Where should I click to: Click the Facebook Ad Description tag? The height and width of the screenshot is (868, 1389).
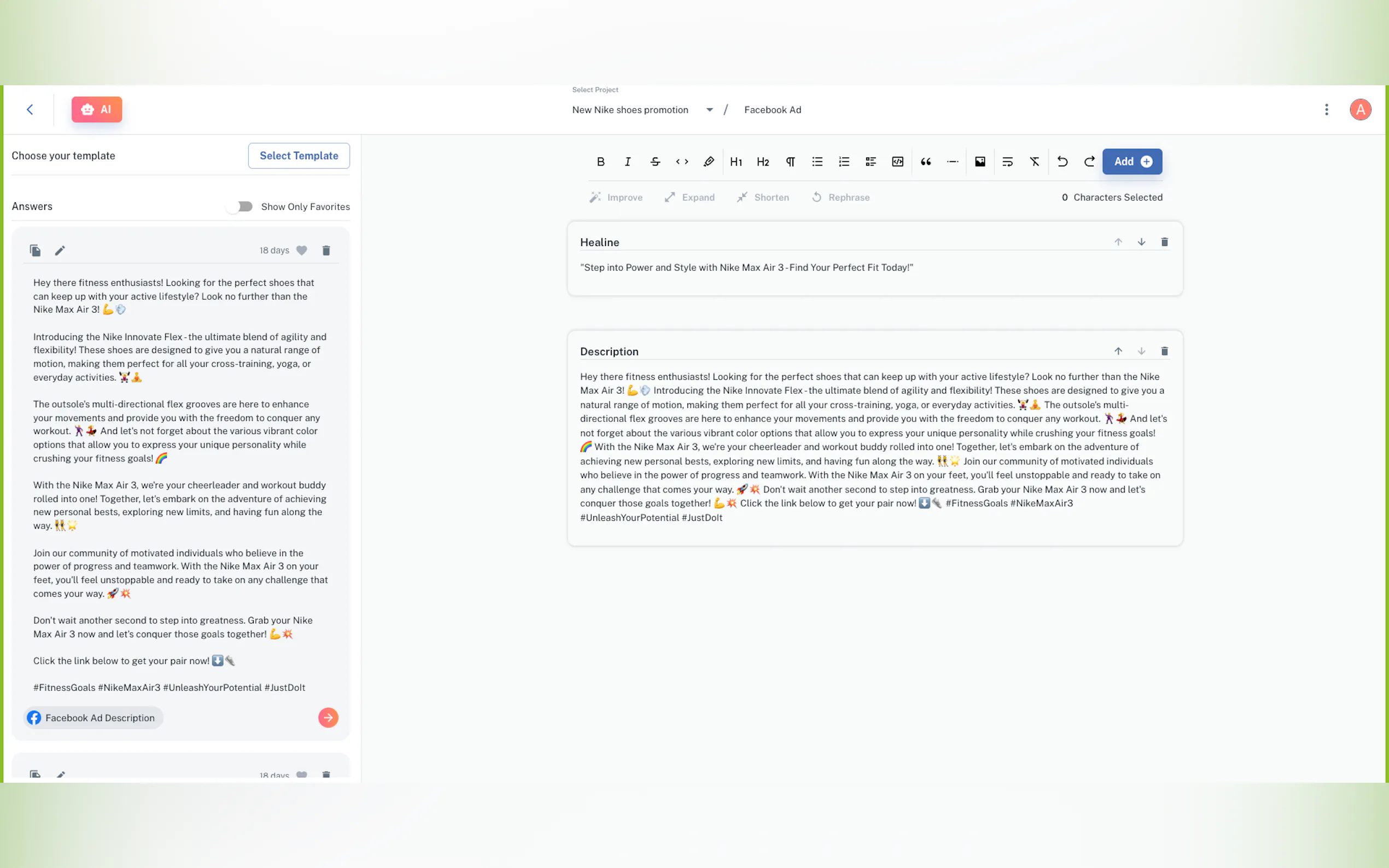pyautogui.click(x=94, y=718)
